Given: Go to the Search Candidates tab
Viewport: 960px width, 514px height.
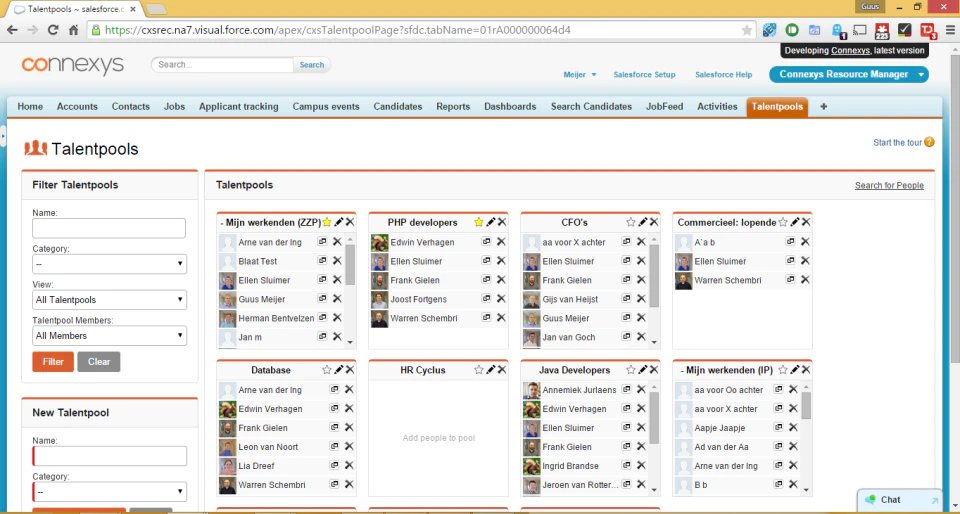Looking at the screenshot, I should click(591, 106).
